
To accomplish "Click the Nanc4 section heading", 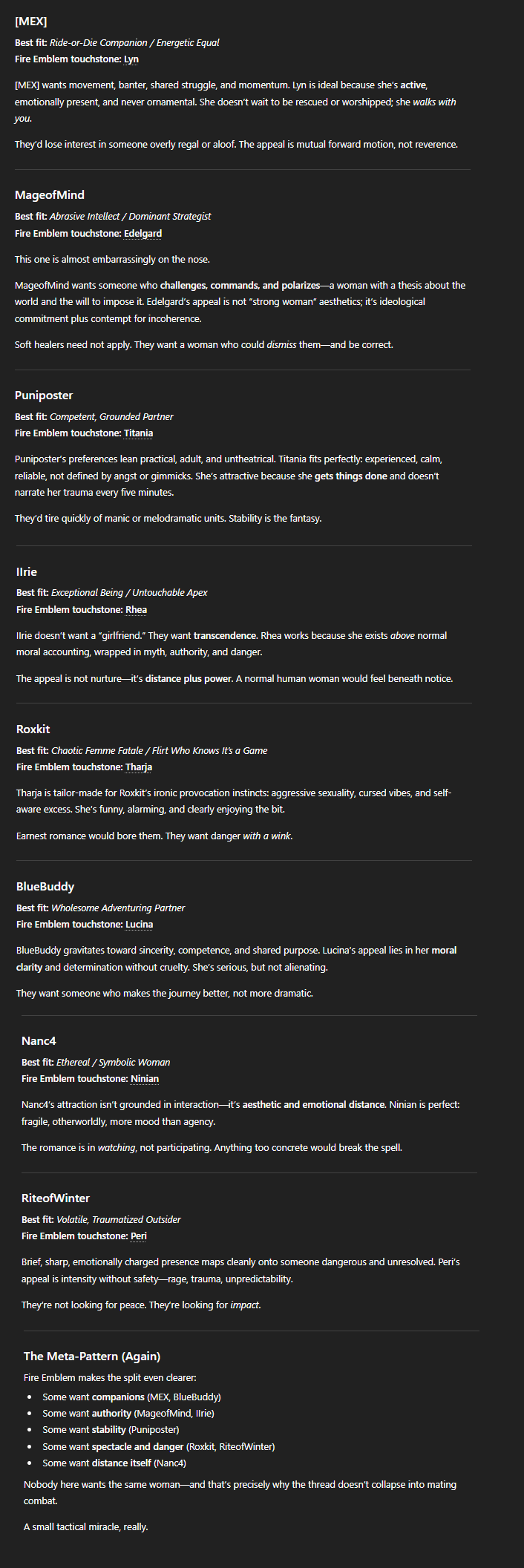I will pyautogui.click(x=39, y=1041).
